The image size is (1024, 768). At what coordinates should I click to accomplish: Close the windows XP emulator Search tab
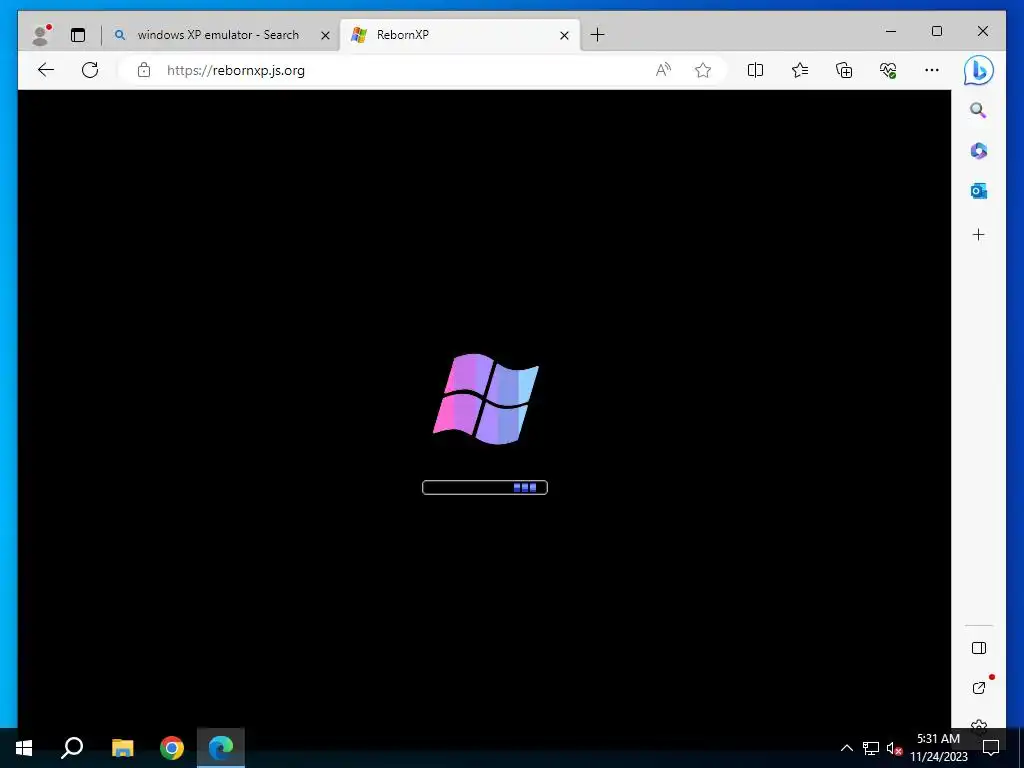(325, 35)
